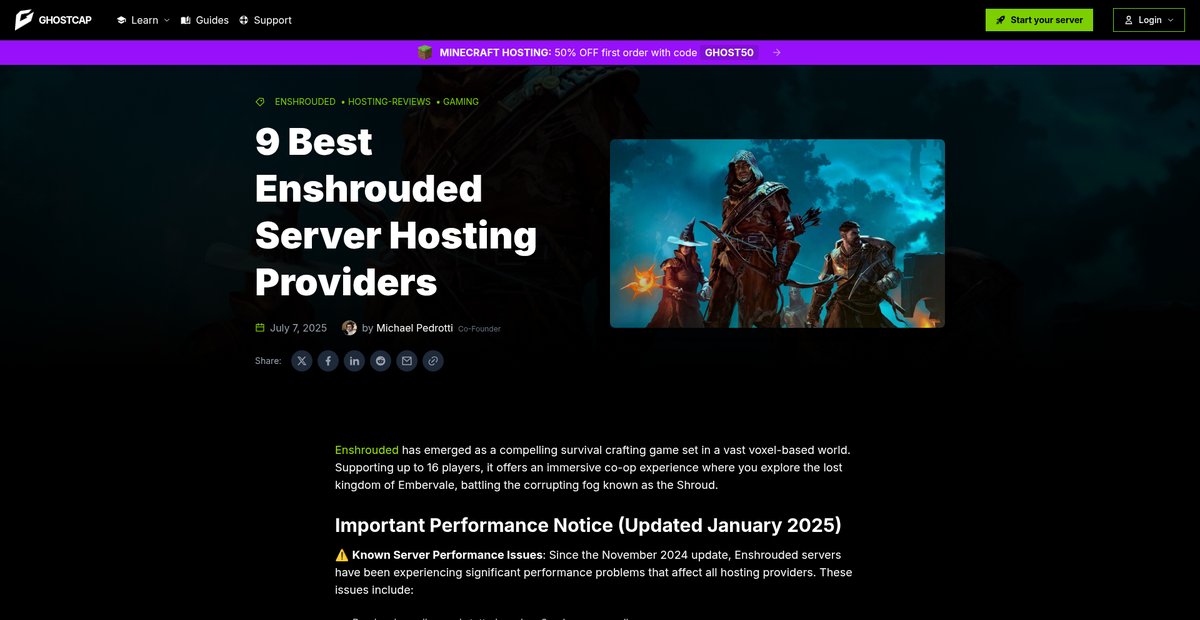
Task: Select the GAMING tag
Action: click(x=461, y=102)
